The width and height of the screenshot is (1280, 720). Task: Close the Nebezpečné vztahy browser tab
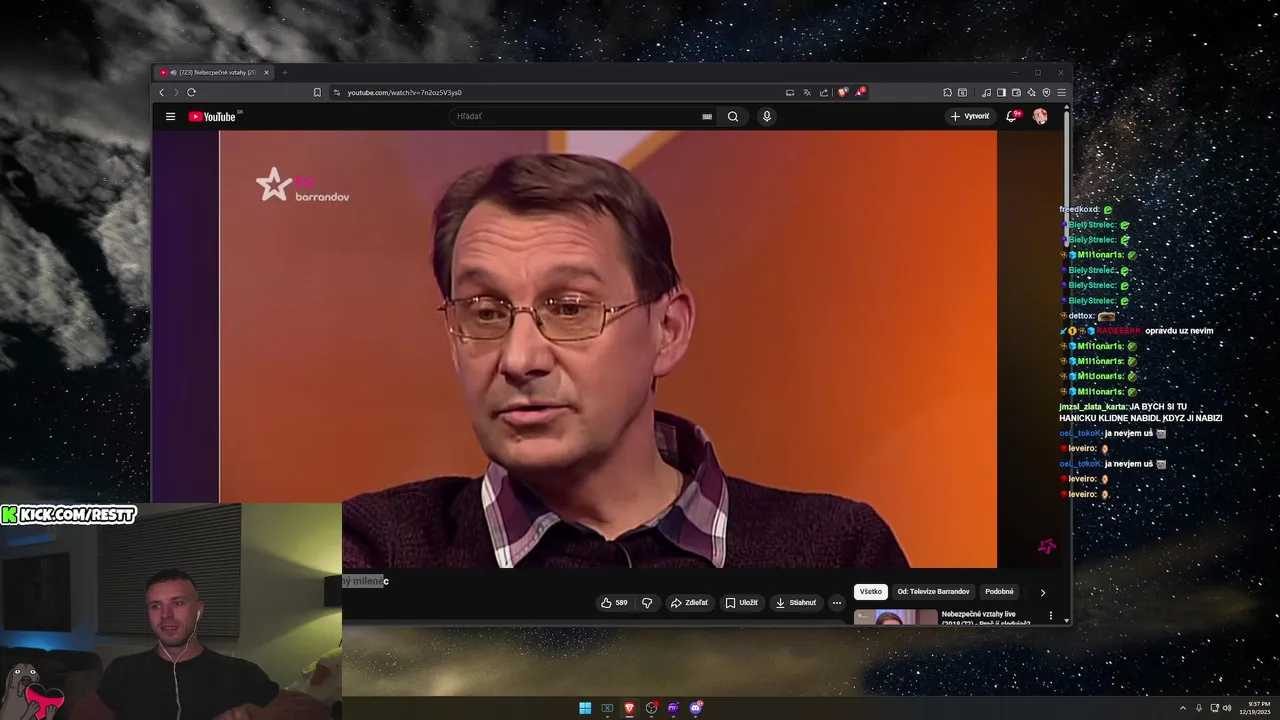266,72
